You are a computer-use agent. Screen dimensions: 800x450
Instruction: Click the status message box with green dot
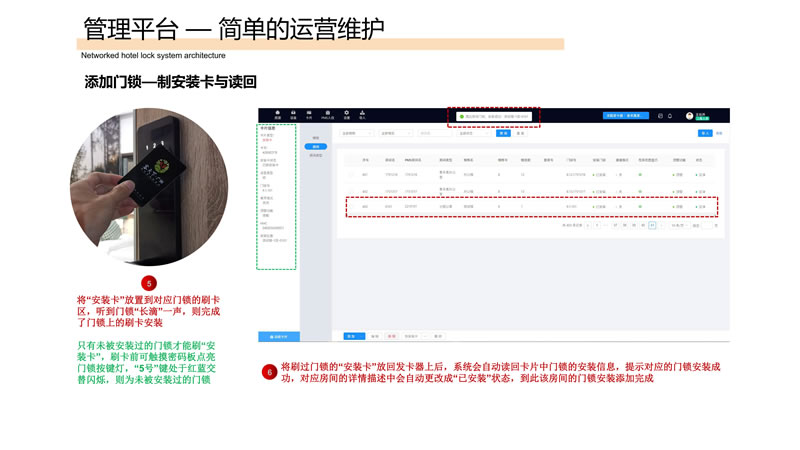[x=494, y=116]
